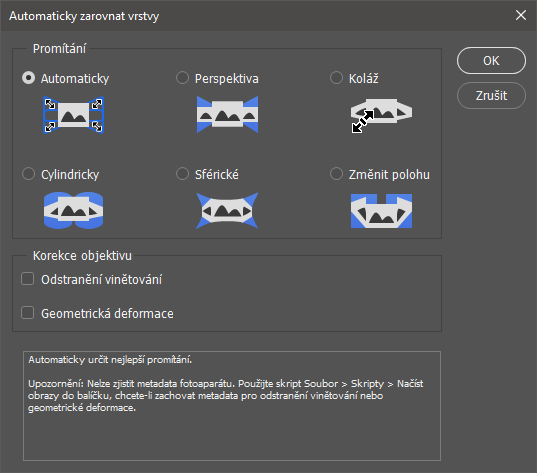
Task: Confirm with the OK button
Action: 491,61
